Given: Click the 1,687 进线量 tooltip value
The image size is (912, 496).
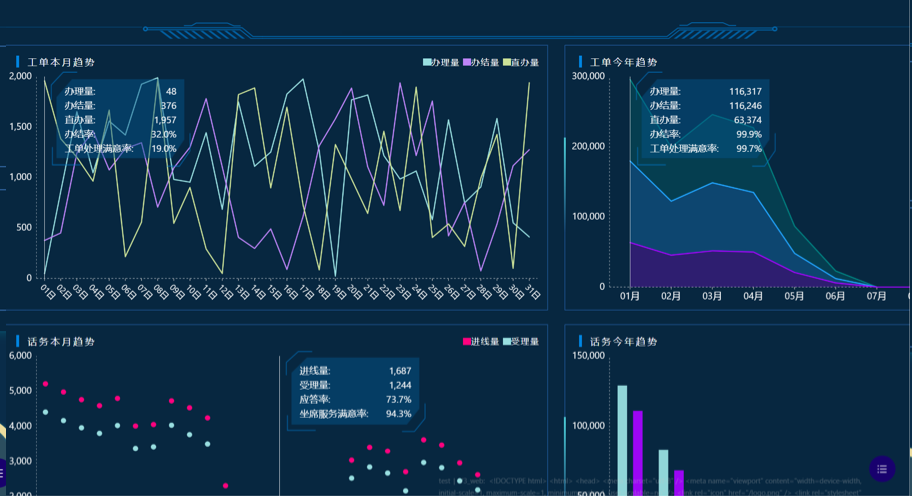Looking at the screenshot, I should (x=400, y=370).
